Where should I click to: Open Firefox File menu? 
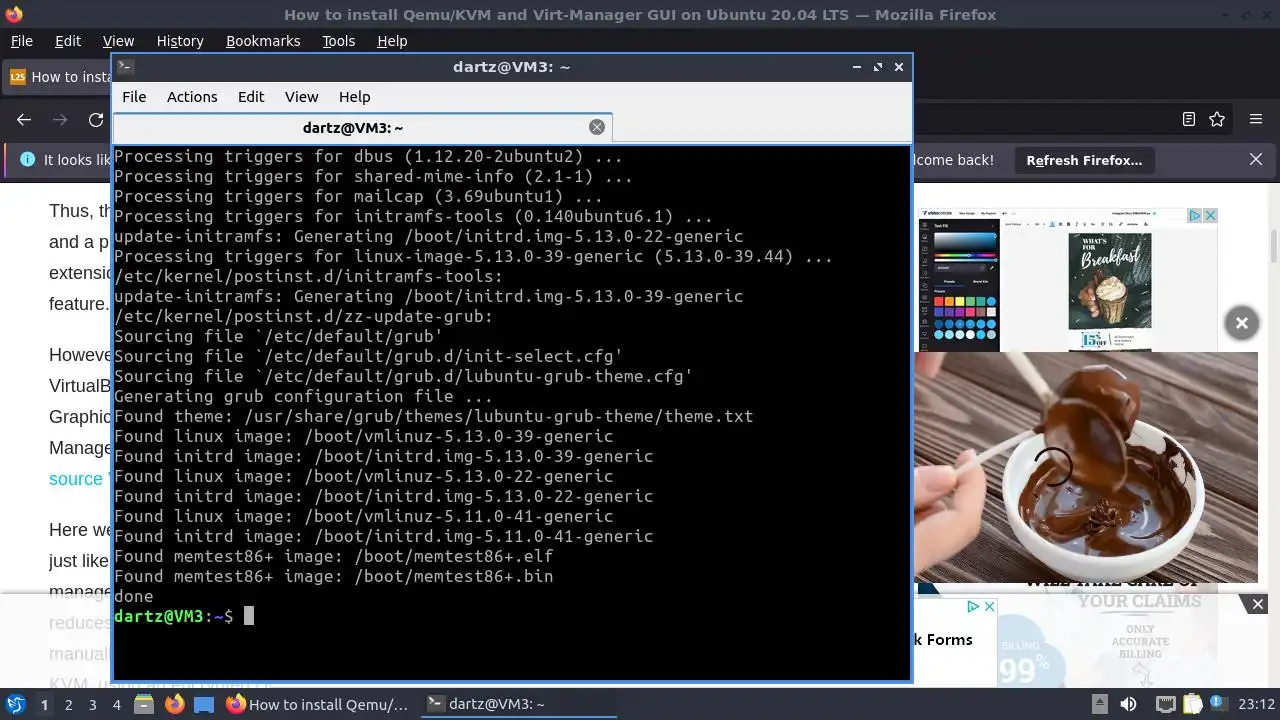point(21,41)
